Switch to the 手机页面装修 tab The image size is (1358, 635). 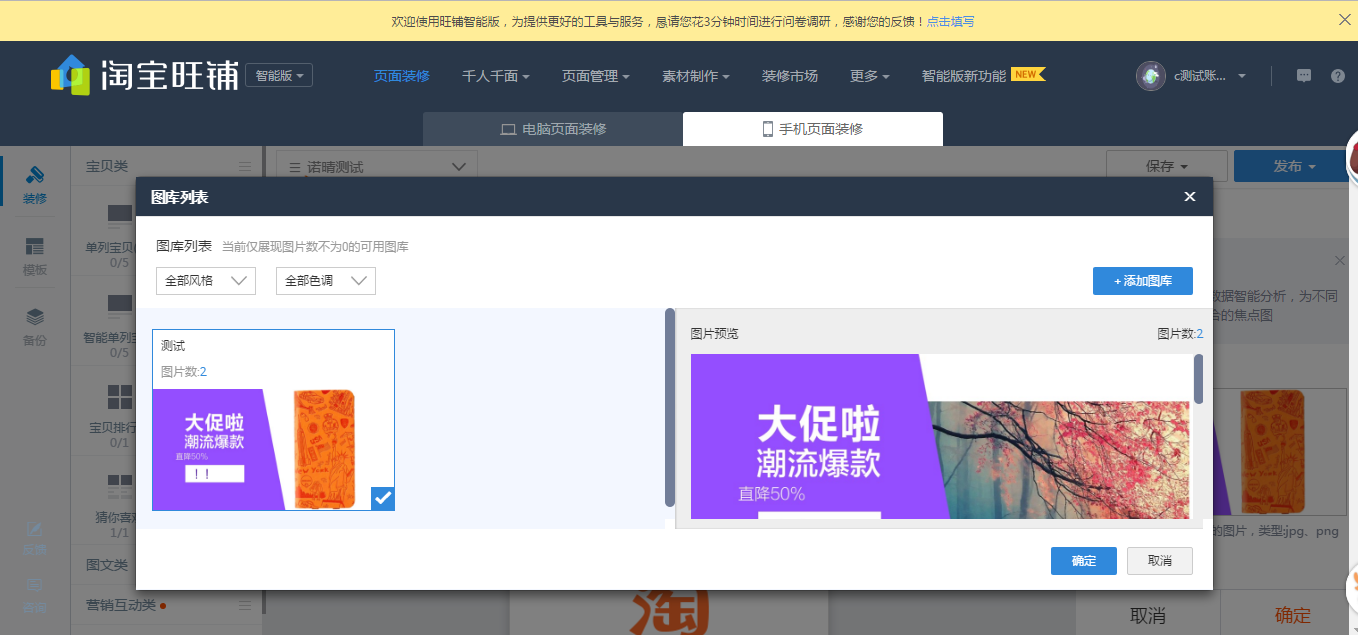tap(812, 128)
